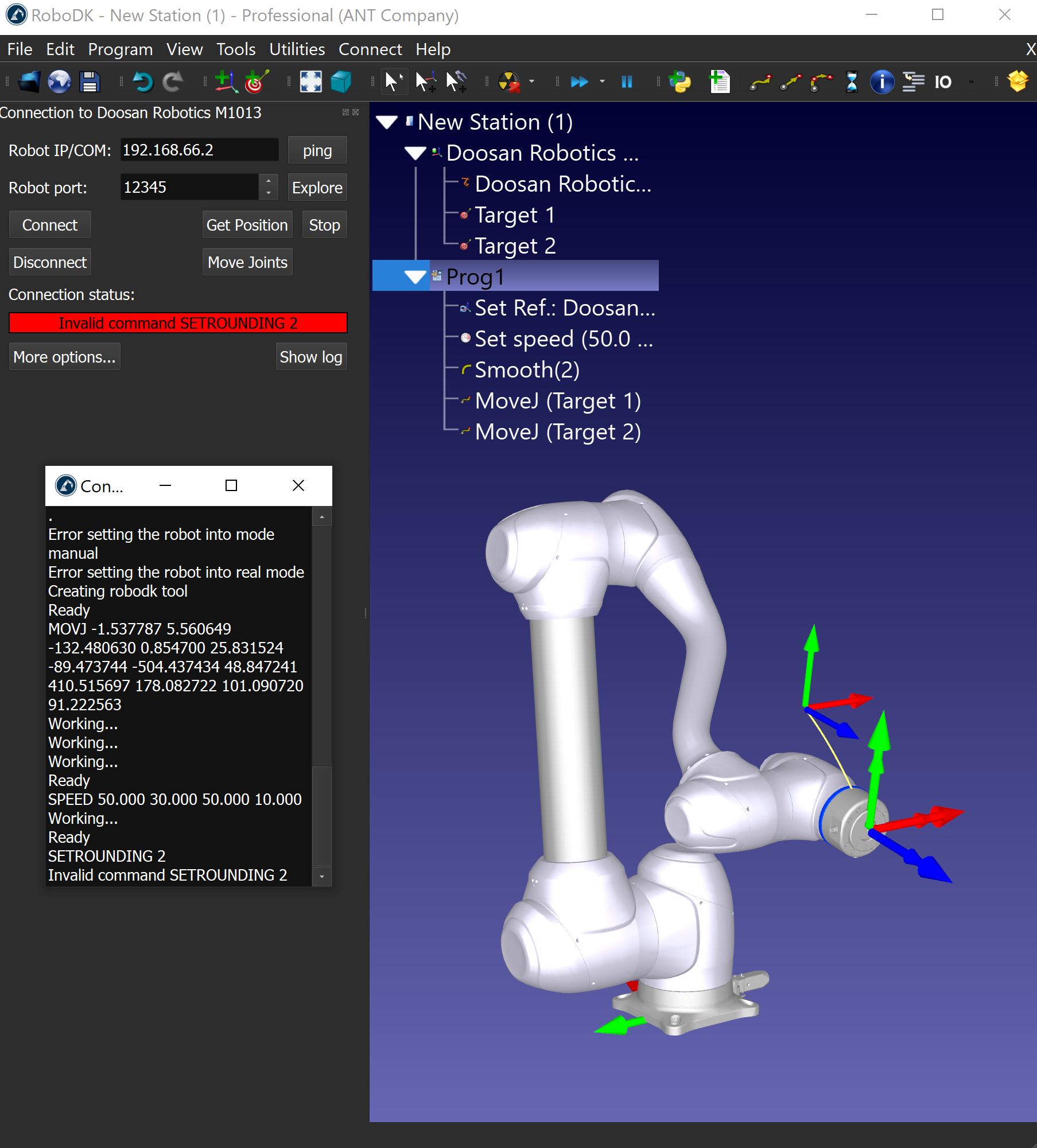Collapse the Prog1 program tree
This screenshot has height=1148, width=1037.
(x=415, y=277)
